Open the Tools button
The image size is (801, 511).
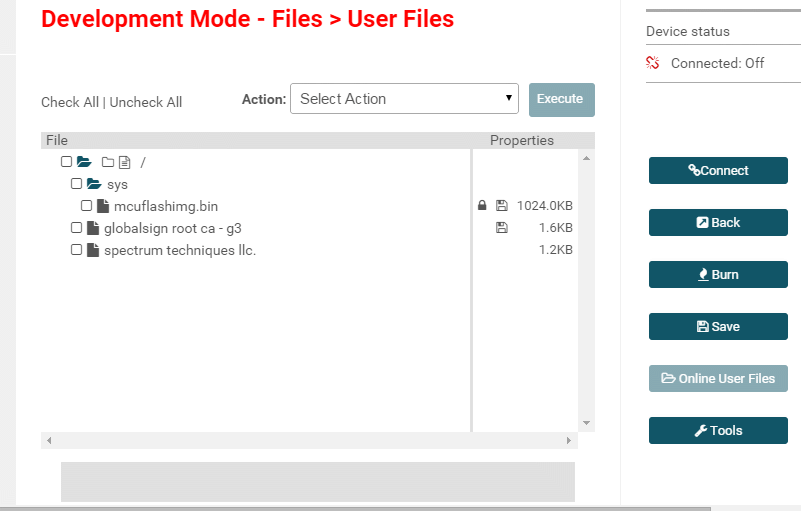pos(718,431)
